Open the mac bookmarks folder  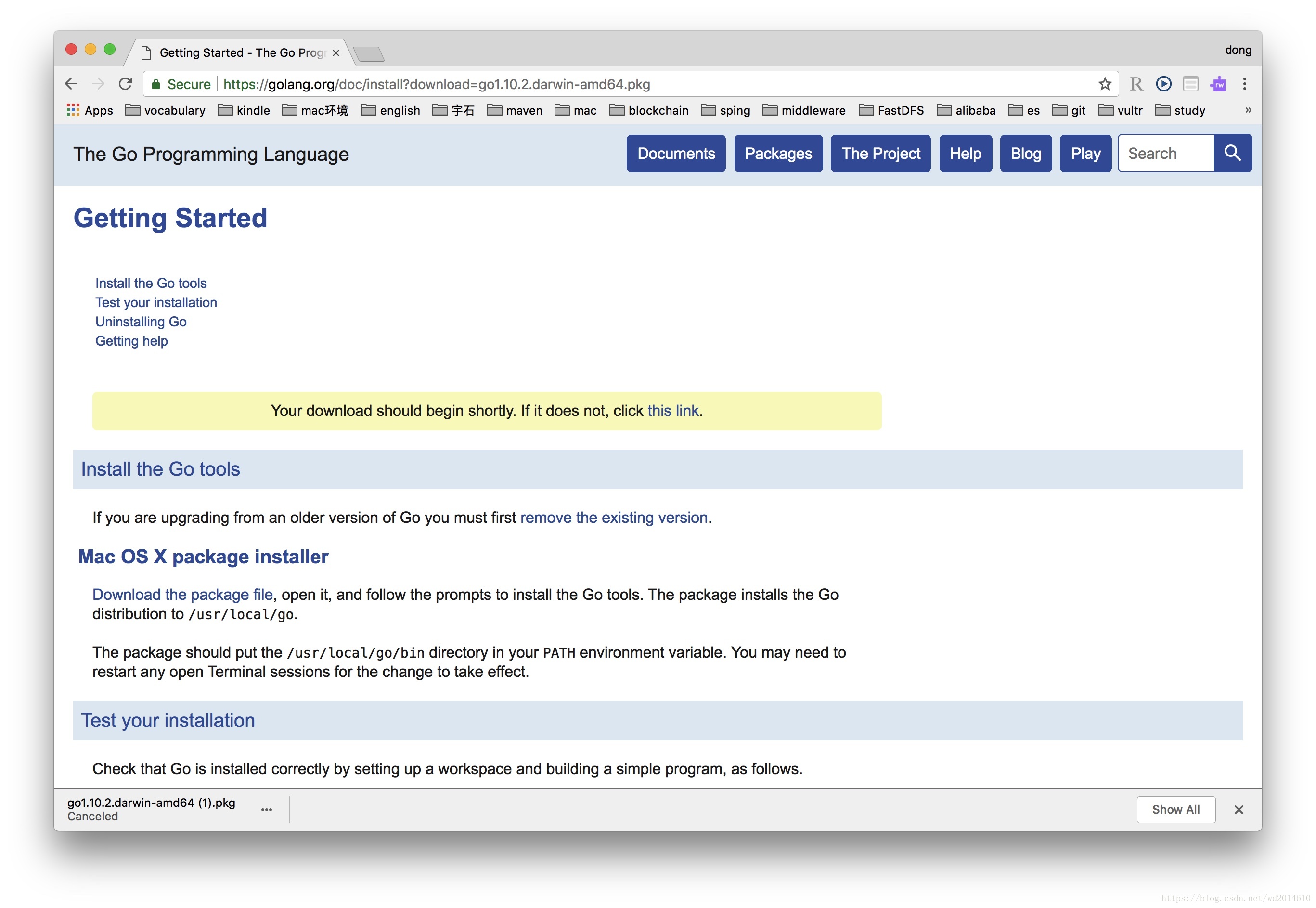point(576,110)
